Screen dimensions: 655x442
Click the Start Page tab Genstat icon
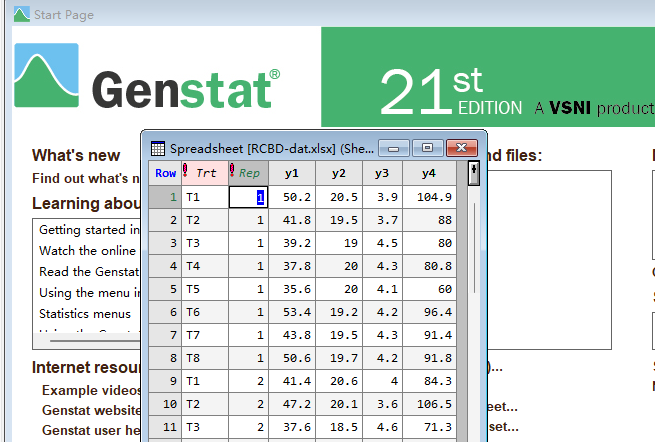click(x=21, y=15)
